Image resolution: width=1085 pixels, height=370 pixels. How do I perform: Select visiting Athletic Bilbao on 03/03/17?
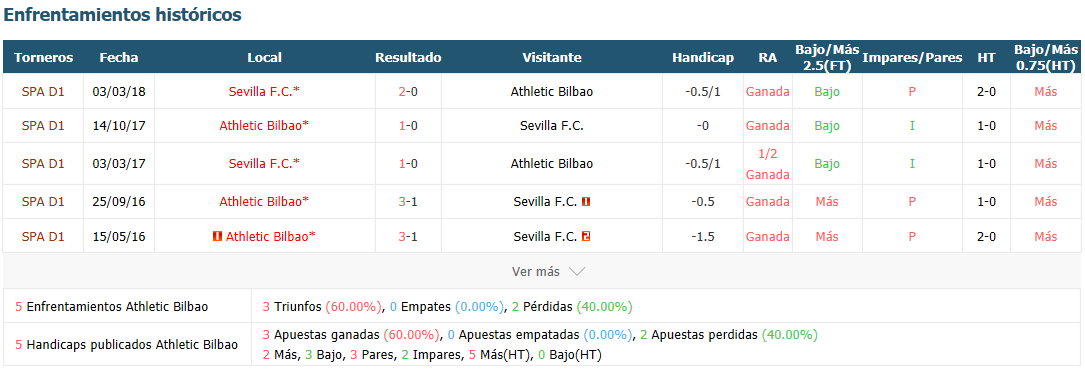pyautogui.click(x=551, y=164)
